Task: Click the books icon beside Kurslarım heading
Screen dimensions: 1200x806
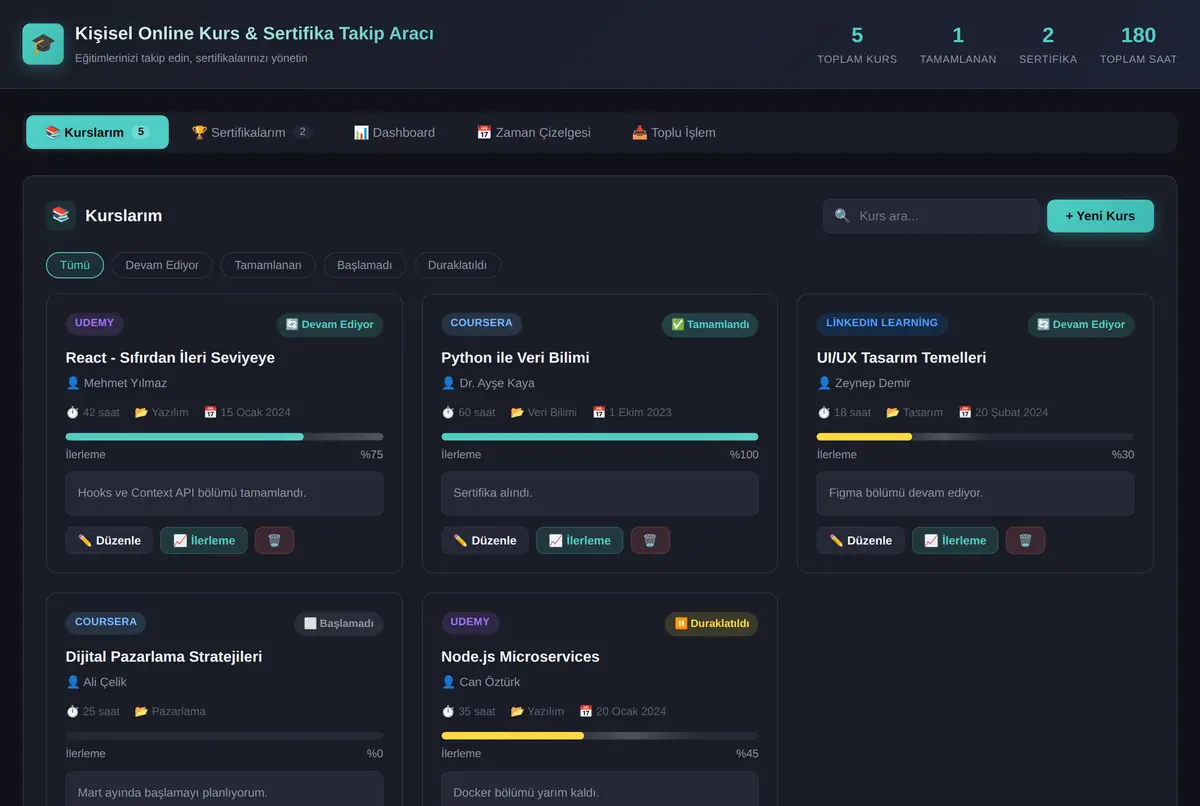Action: 61,215
